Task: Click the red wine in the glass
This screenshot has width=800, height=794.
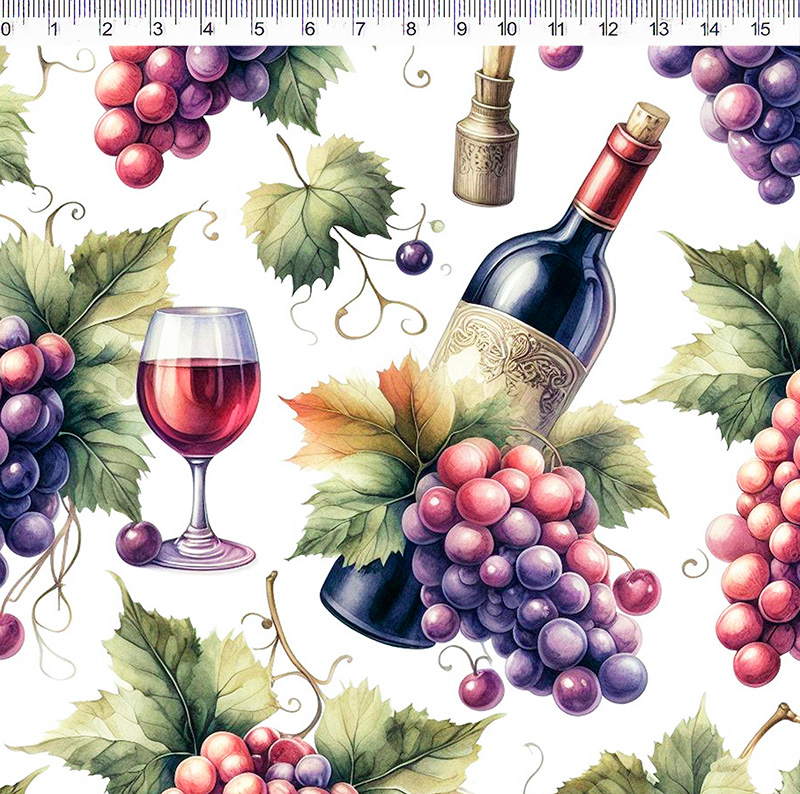Action: (198, 403)
